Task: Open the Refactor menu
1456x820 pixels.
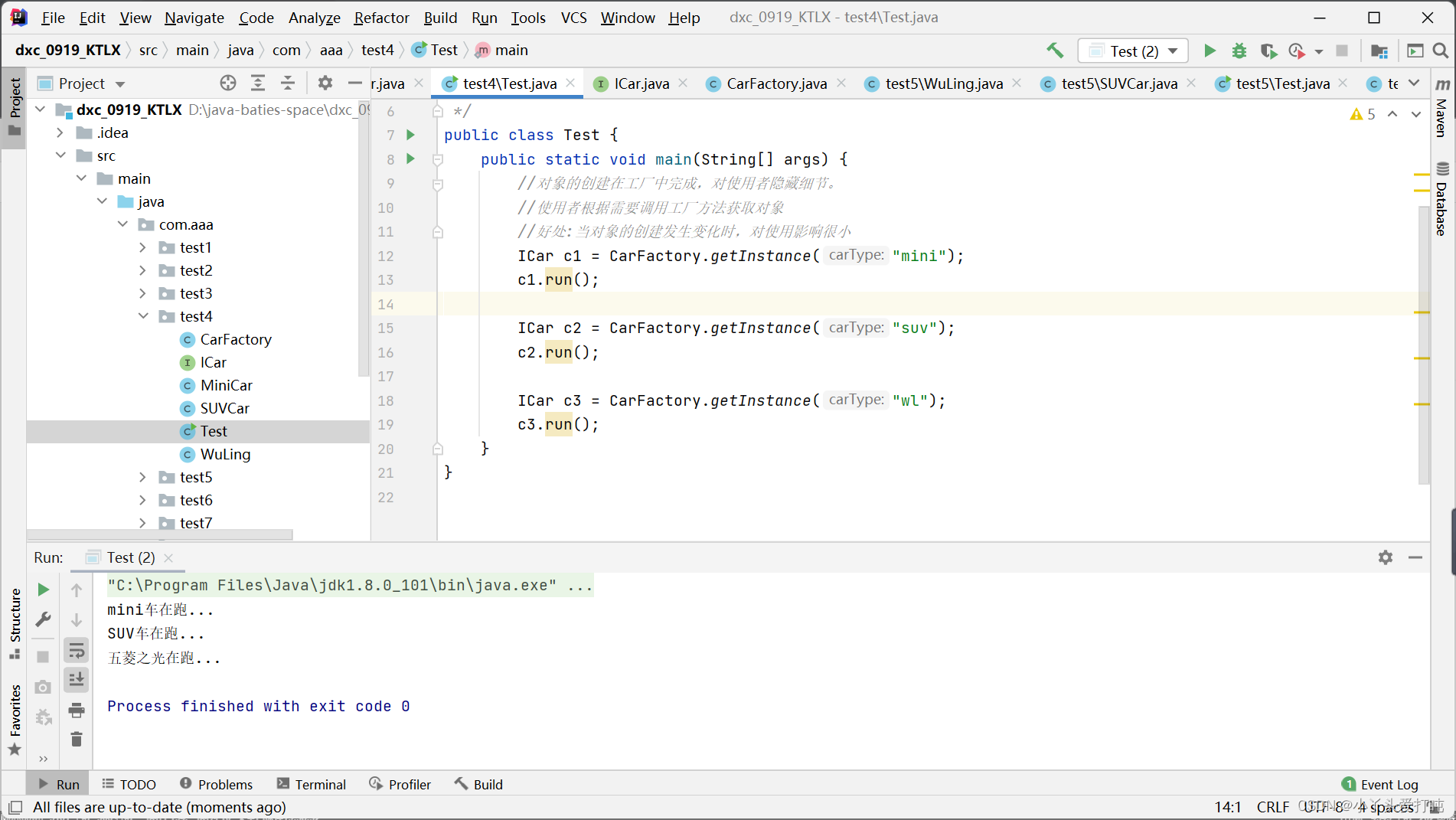Action: point(381,17)
